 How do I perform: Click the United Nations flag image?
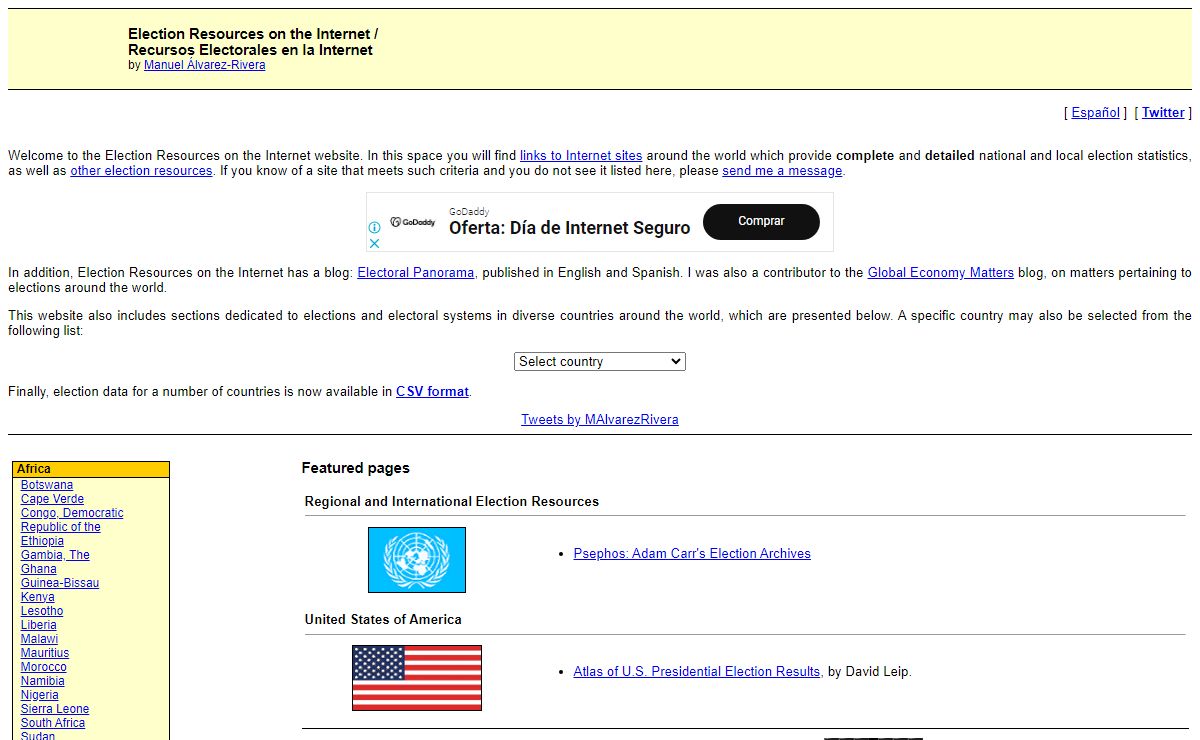pyautogui.click(x=416, y=560)
